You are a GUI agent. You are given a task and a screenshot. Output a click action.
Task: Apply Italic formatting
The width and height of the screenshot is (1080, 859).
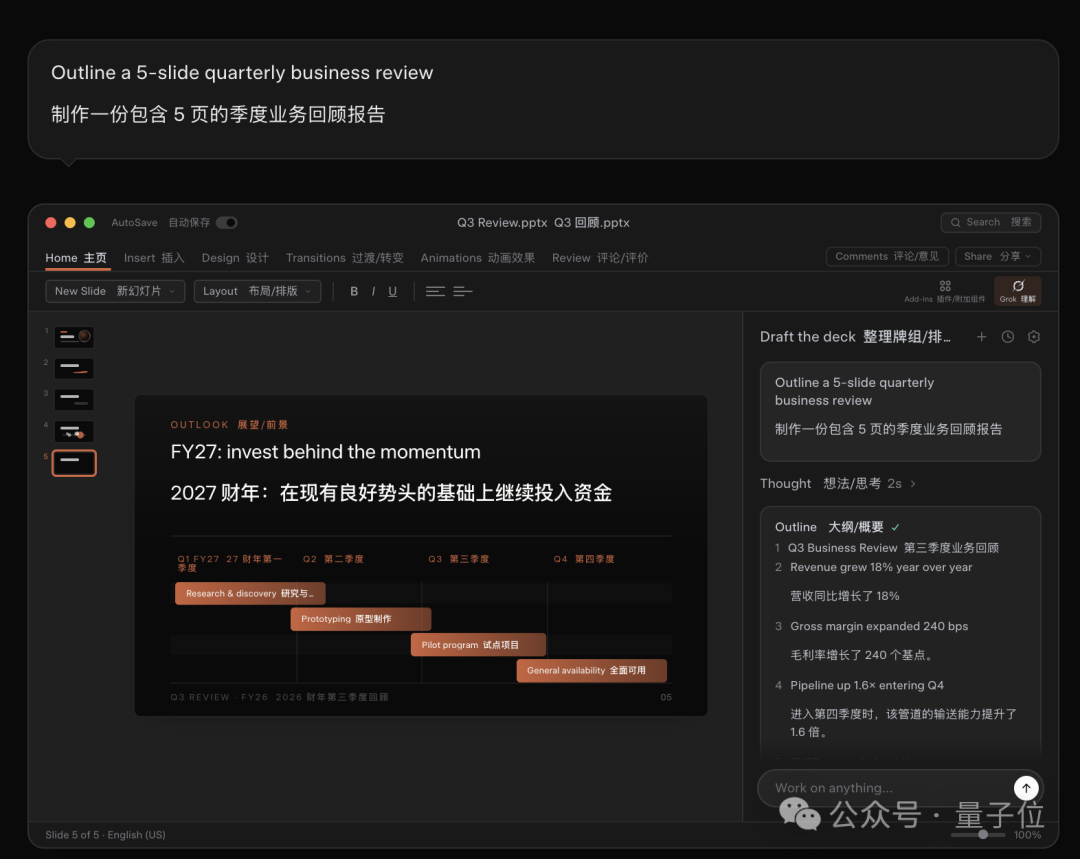[x=373, y=291]
